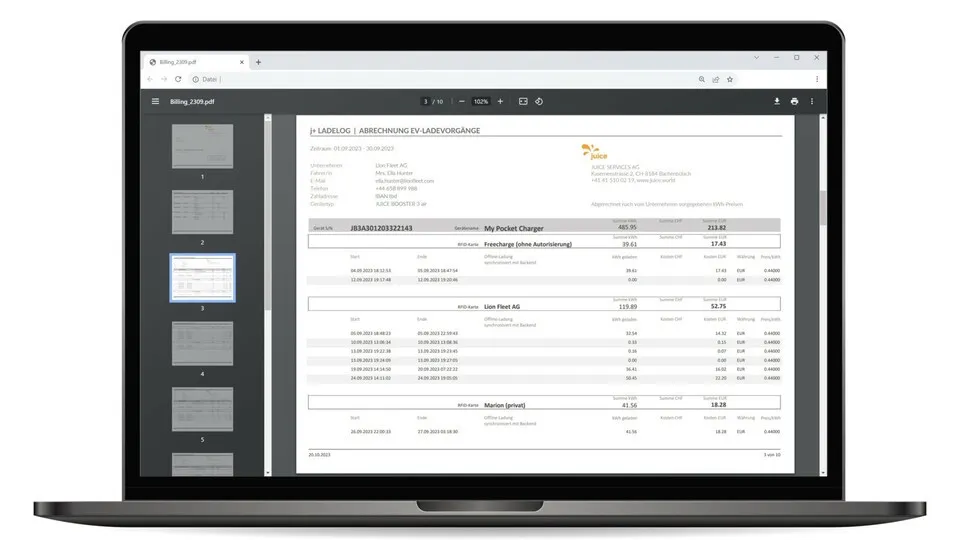Go back with the browser back arrow
The width and height of the screenshot is (960, 540).
pyautogui.click(x=150, y=79)
